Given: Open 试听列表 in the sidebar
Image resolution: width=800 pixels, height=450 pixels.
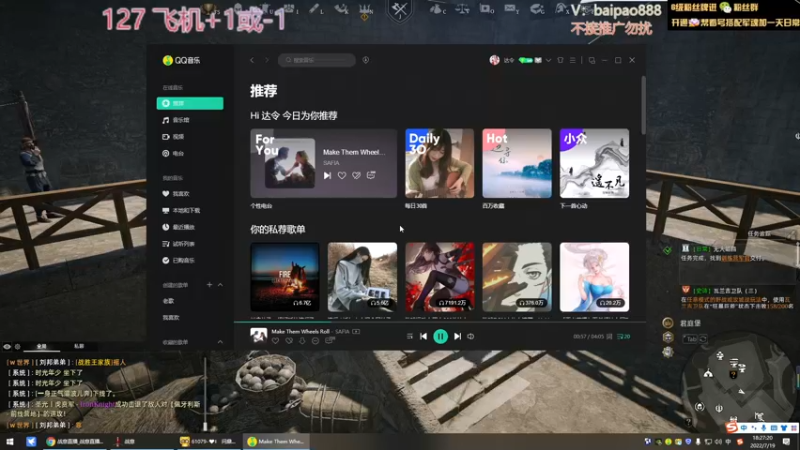Looking at the screenshot, I should click(179, 244).
